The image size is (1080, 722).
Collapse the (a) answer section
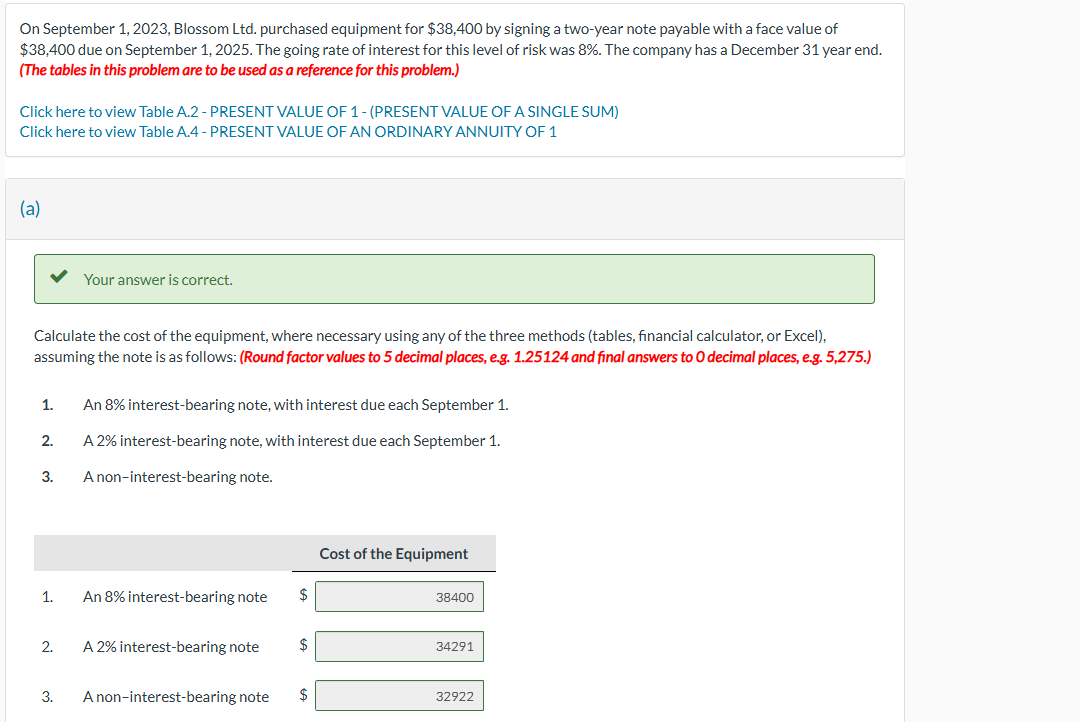point(30,209)
